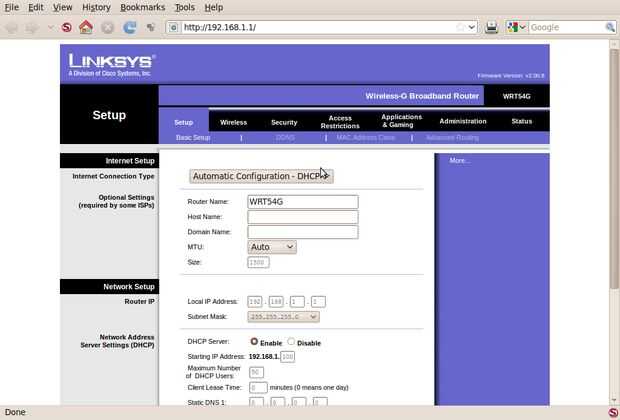Click the search magnifier icon
The image size is (620, 420).
(610, 27)
